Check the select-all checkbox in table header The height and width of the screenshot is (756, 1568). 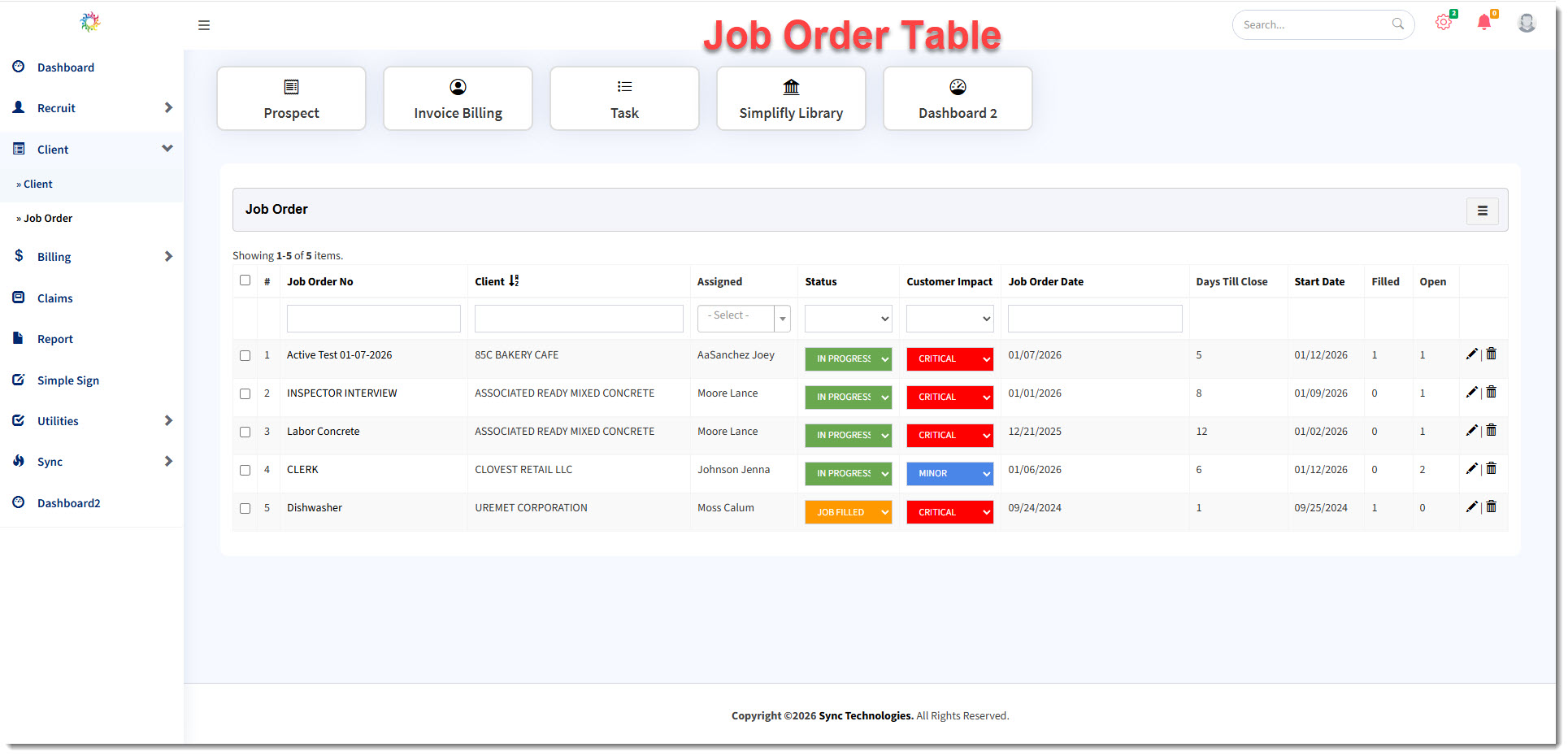tap(245, 280)
